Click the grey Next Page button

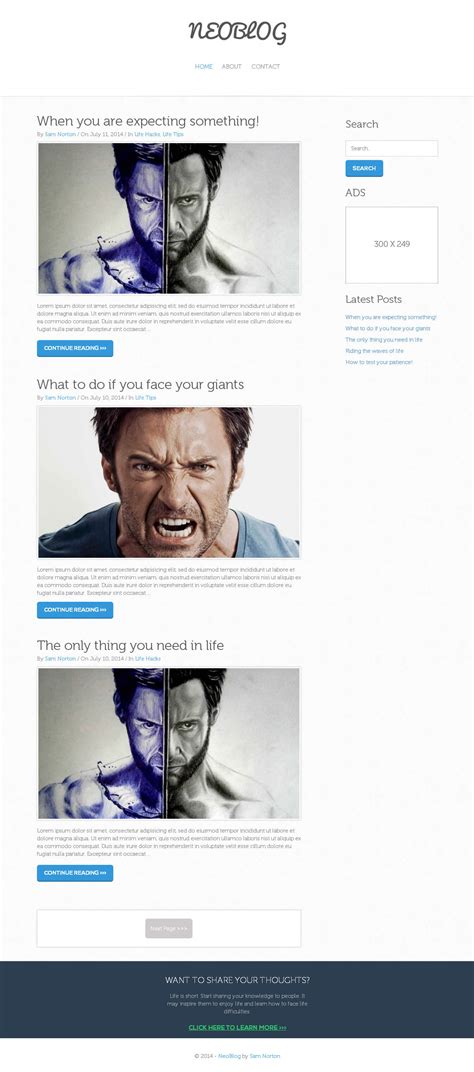[169, 928]
